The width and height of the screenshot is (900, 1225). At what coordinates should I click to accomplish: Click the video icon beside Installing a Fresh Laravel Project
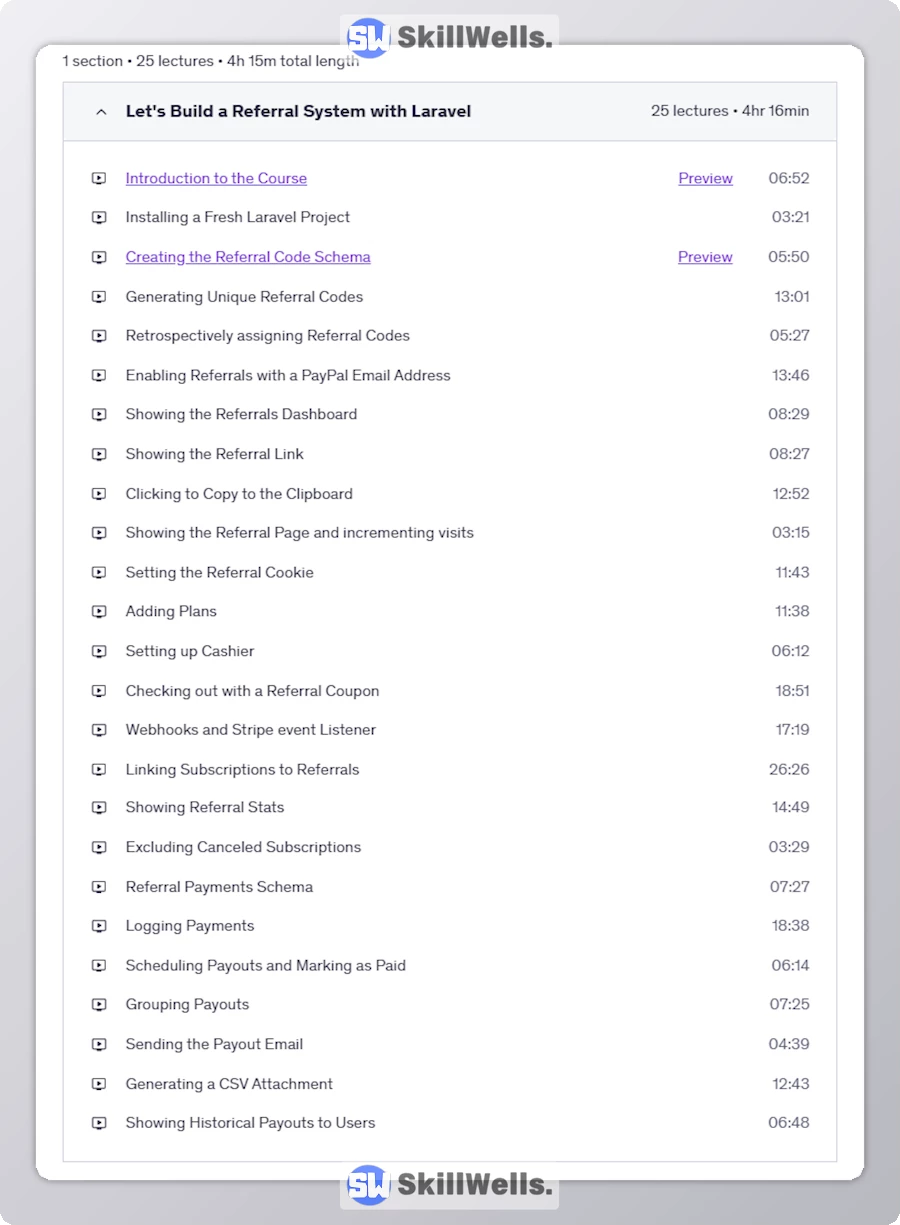point(99,218)
